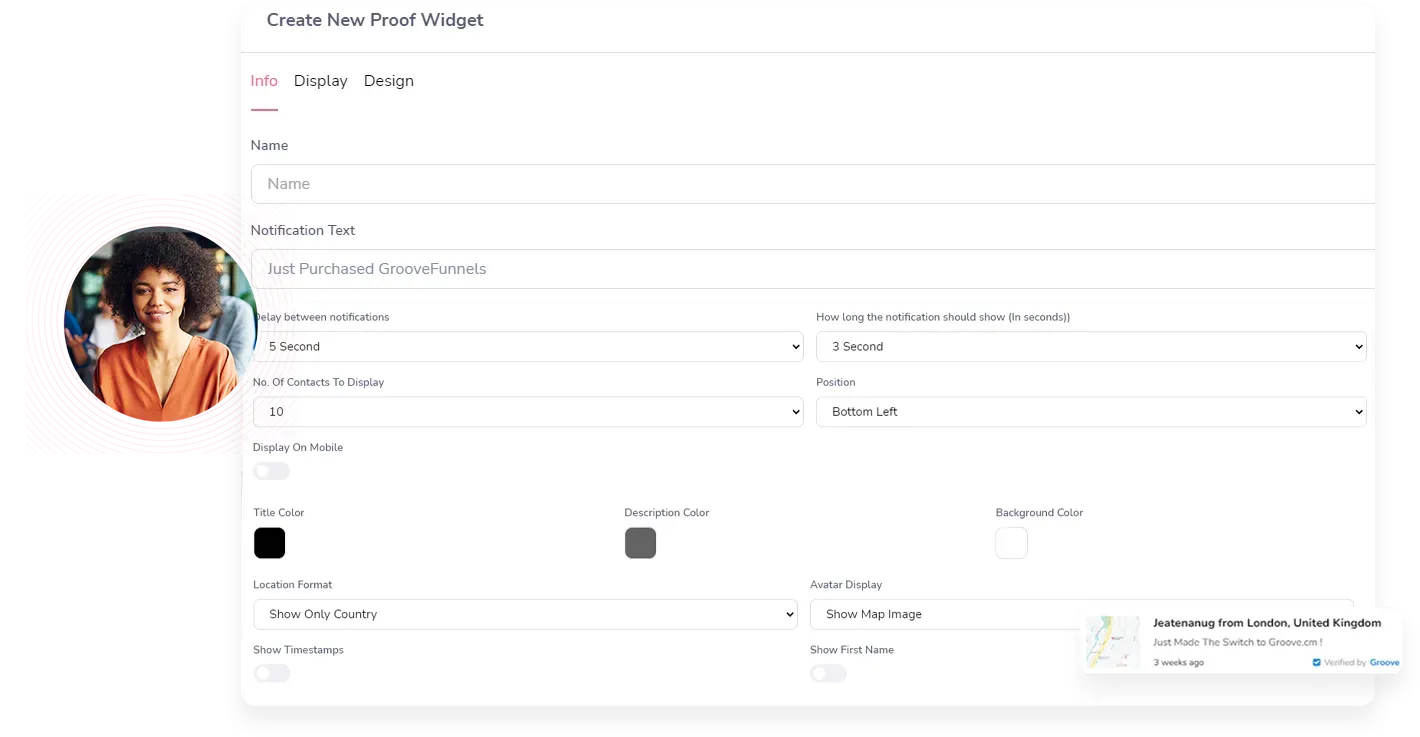Open the Location Format dropdown
The image size is (1420, 737).
coord(525,614)
